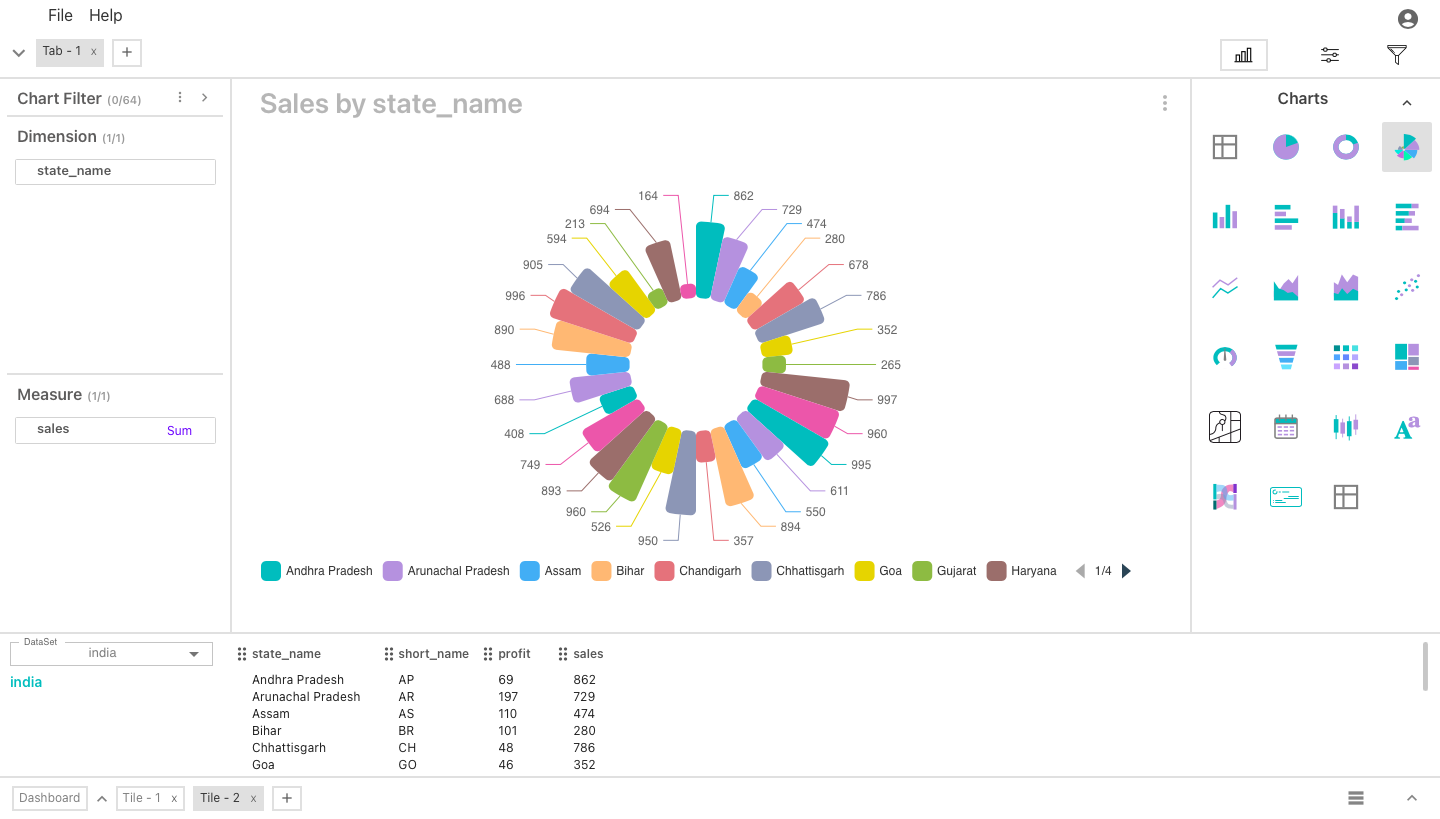This screenshot has height=819, width=1440.
Task: Collapse the tab bar chevron next to Tab - 1
Action: point(18,53)
